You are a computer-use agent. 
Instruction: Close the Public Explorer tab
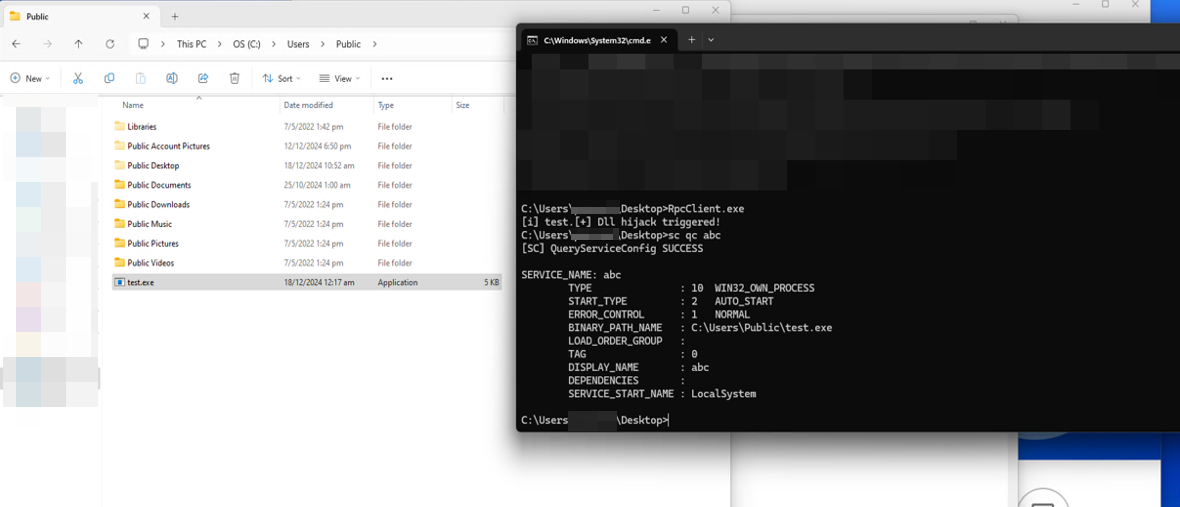tap(147, 16)
